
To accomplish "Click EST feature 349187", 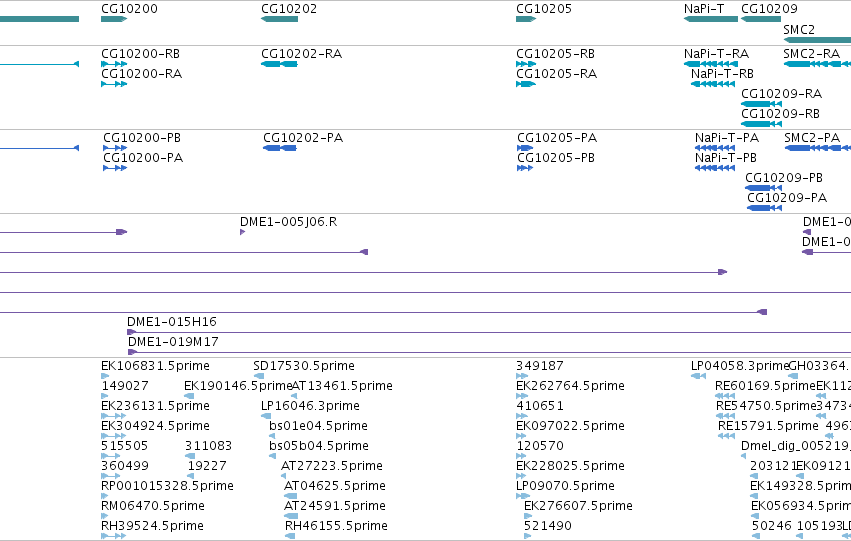I will (x=522, y=376).
